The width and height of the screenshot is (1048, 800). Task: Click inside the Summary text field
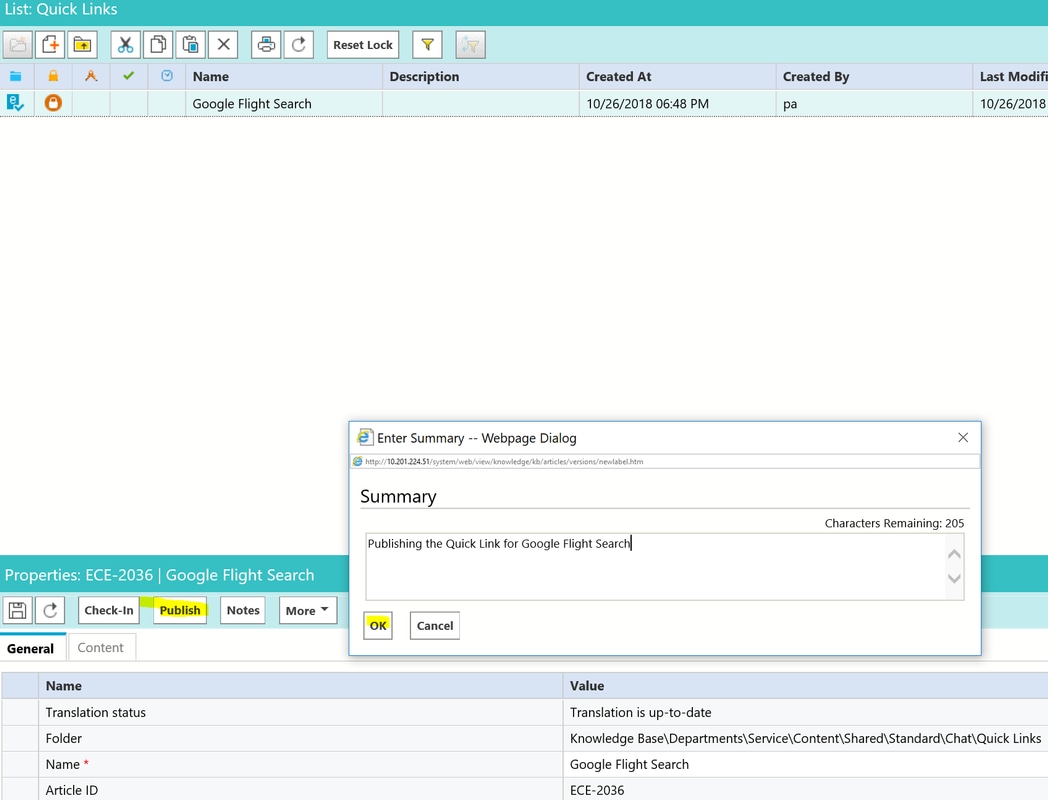[x=655, y=566]
